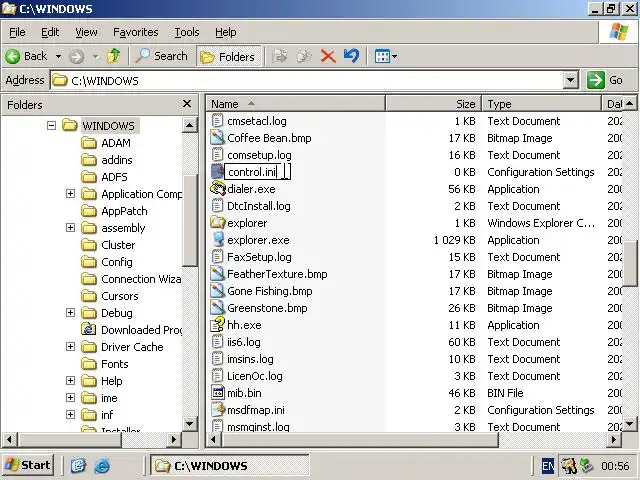Click the dialer.exe phone icon
640x480 pixels.
pos(218,189)
